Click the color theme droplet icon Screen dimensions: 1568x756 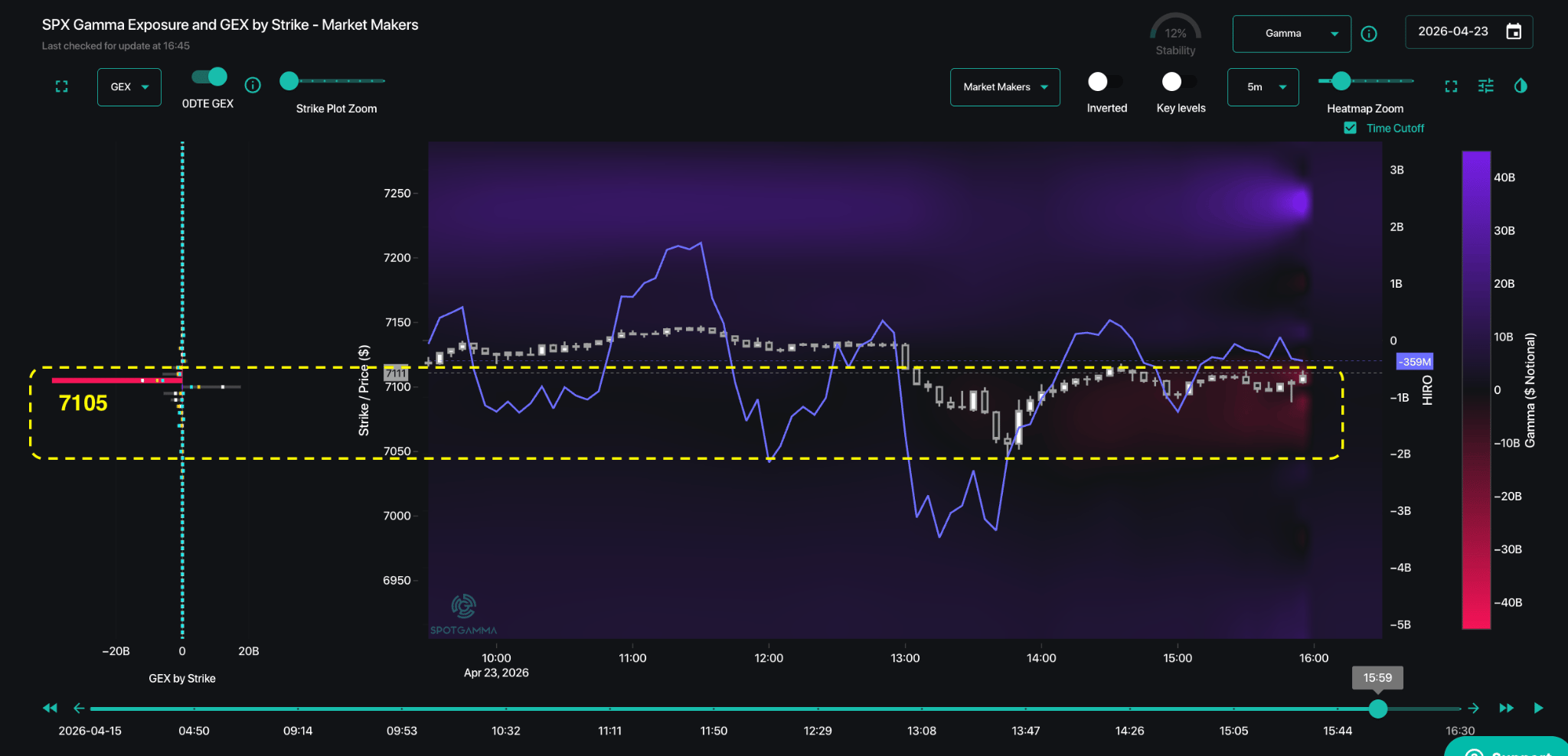[x=1521, y=86]
